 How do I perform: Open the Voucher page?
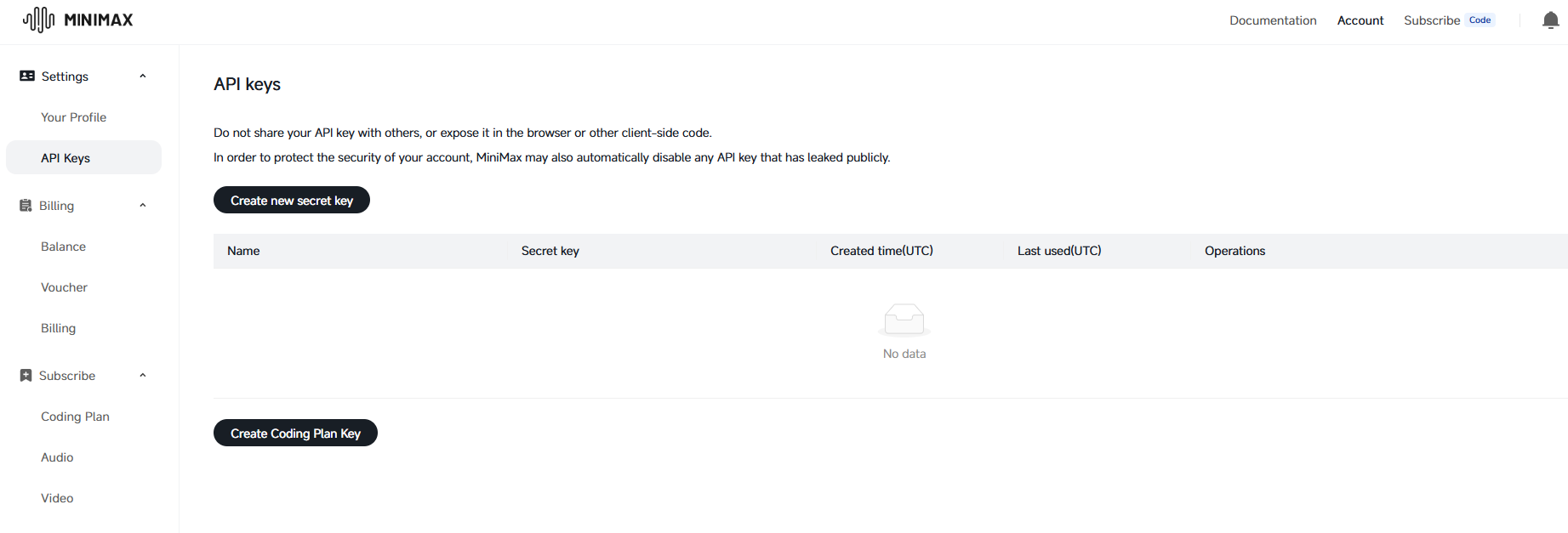click(x=65, y=287)
